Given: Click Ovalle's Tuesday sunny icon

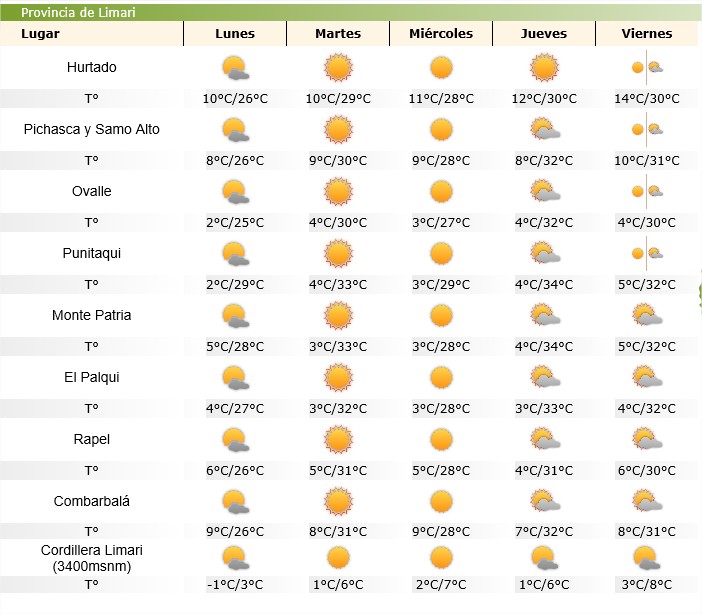Looking at the screenshot, I should click(338, 192).
